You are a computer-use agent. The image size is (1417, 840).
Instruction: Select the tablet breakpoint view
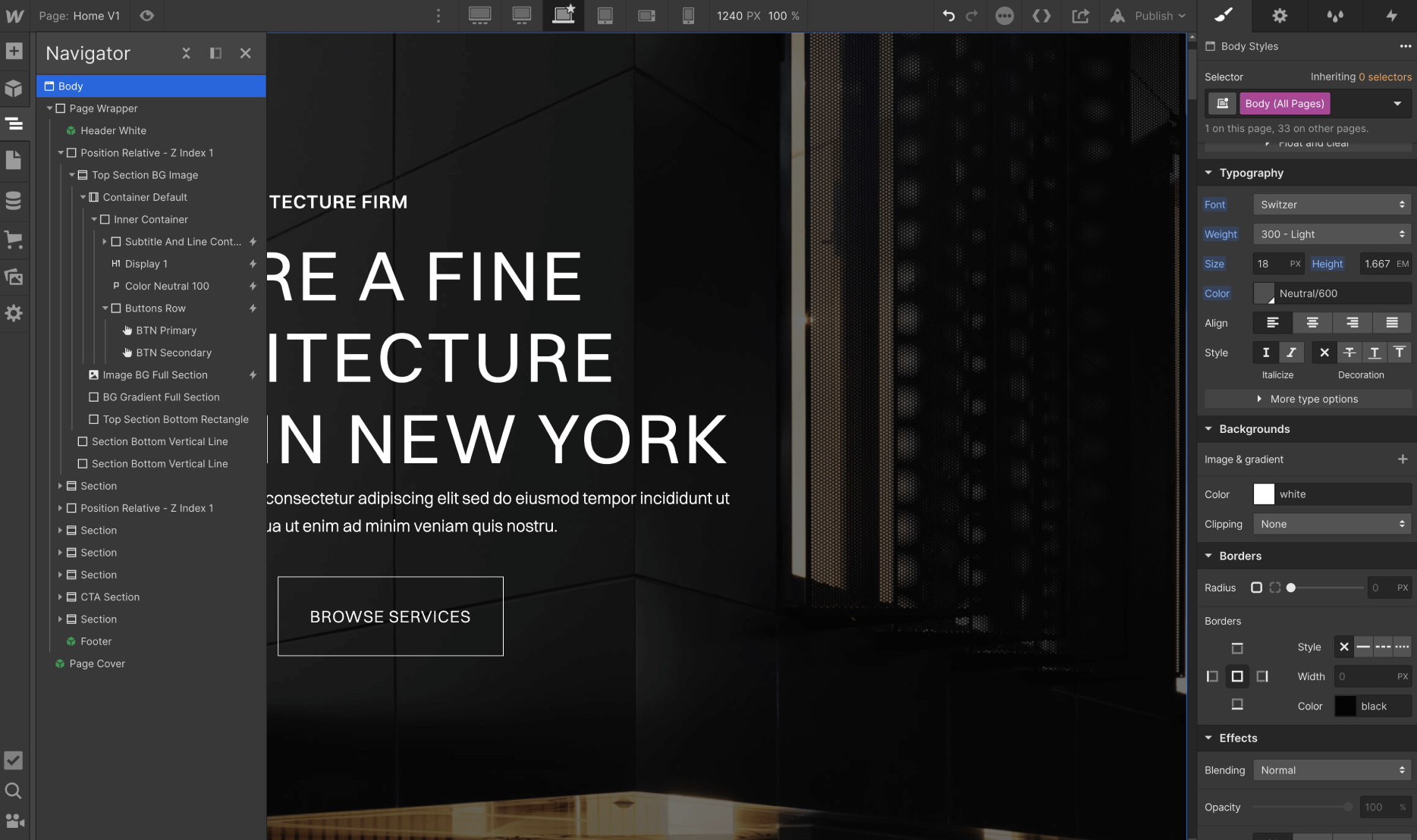tap(605, 15)
